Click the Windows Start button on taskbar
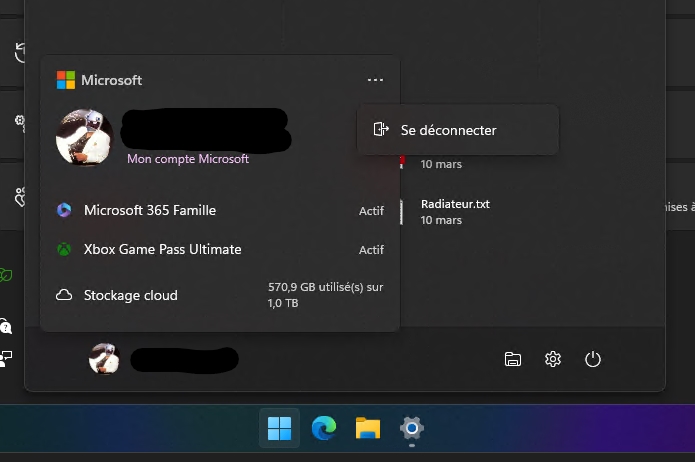This screenshot has height=462, width=695. tap(280, 429)
